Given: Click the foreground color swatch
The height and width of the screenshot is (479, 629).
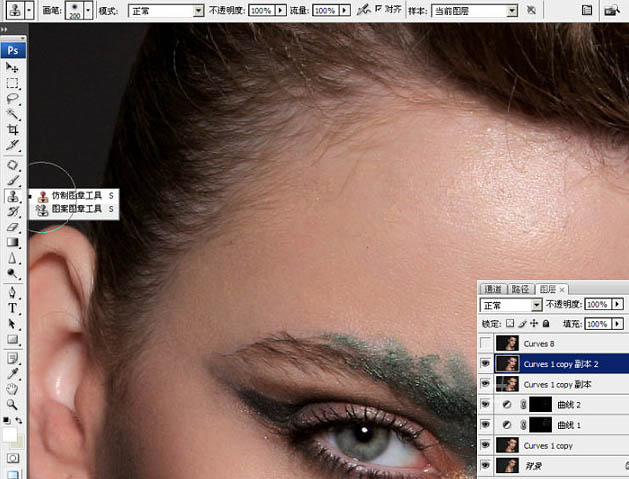Looking at the screenshot, I should point(10,435).
